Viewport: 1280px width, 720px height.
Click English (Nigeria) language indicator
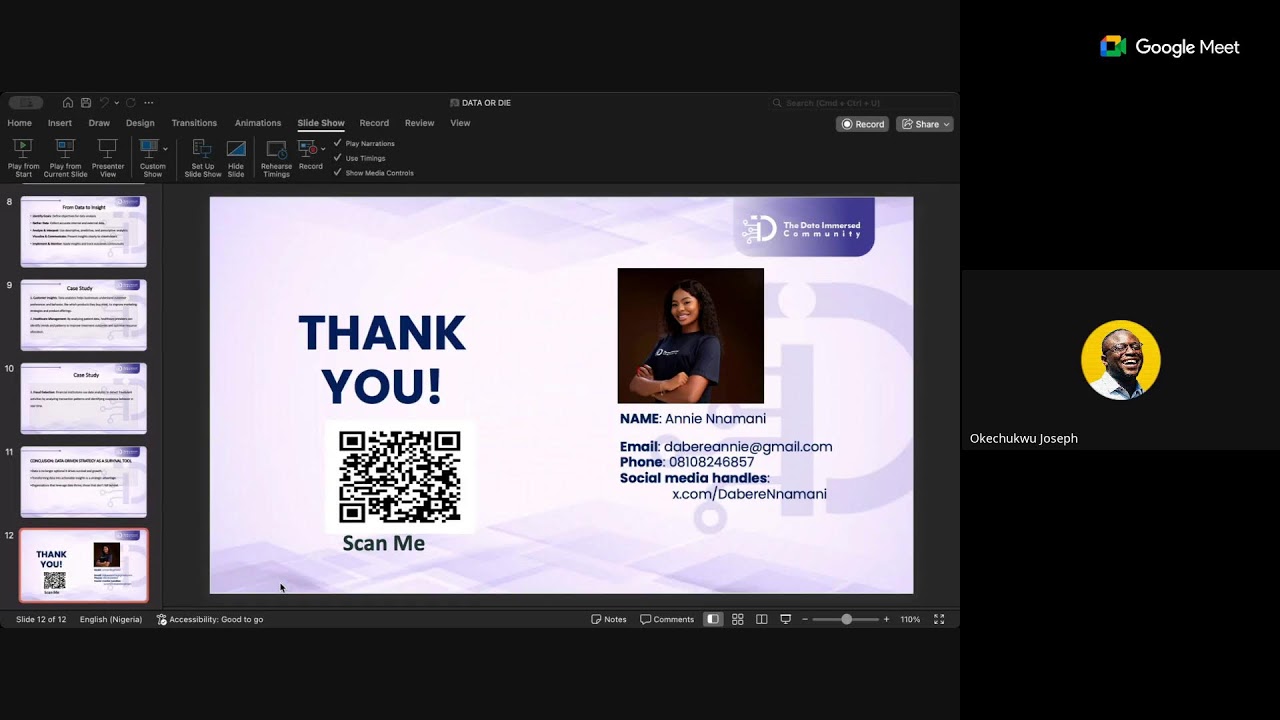(111, 619)
